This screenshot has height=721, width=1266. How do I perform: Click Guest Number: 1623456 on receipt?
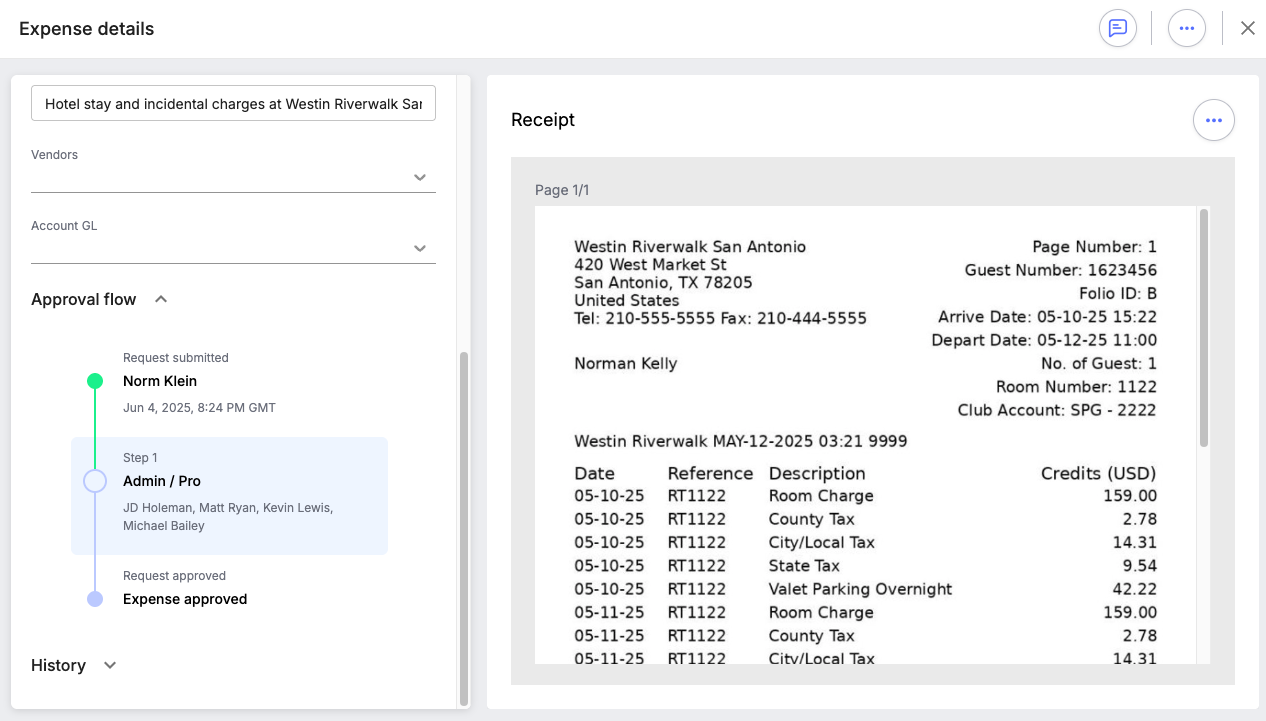coord(1061,270)
